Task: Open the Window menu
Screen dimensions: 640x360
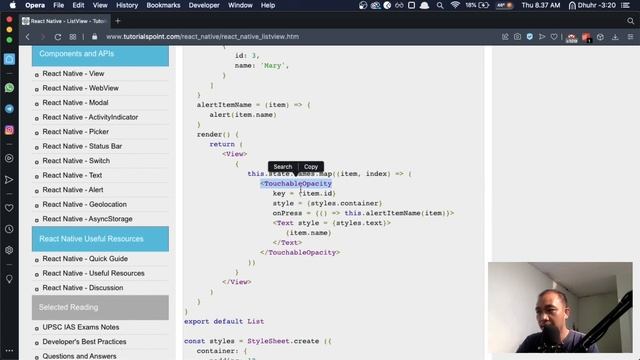Action: click(x=240, y=5)
